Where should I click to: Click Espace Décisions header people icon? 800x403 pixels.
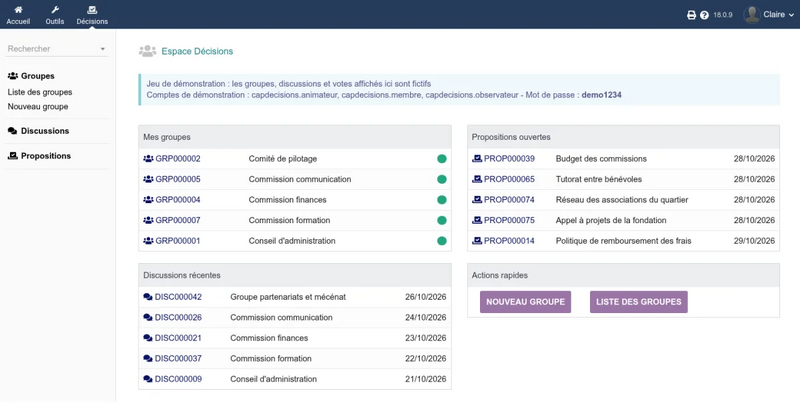click(147, 51)
